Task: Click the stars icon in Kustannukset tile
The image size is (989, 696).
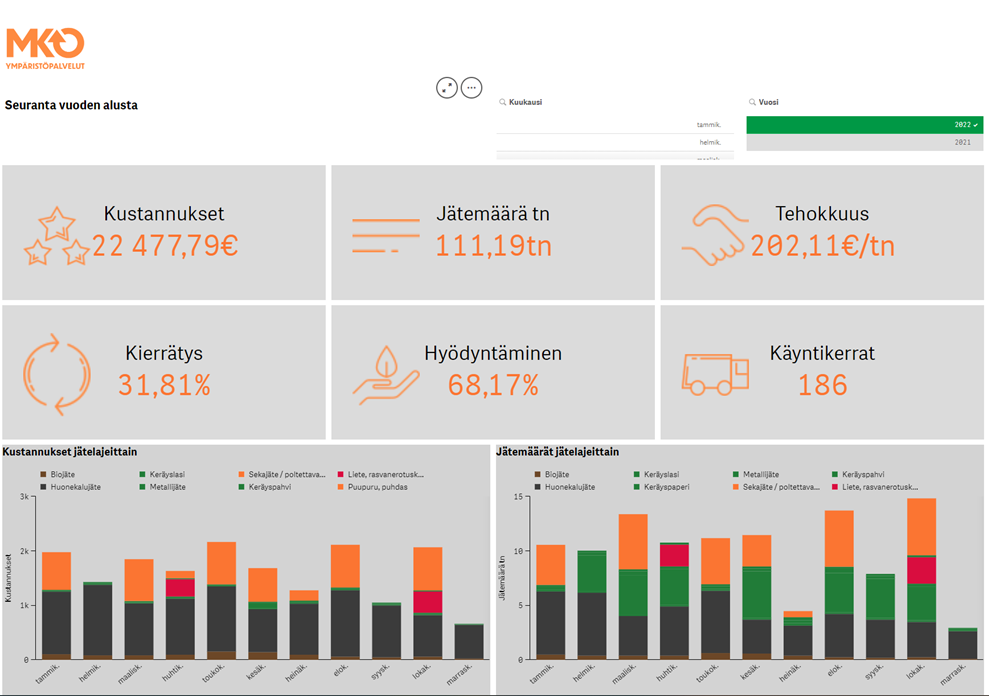Action: tap(56, 236)
